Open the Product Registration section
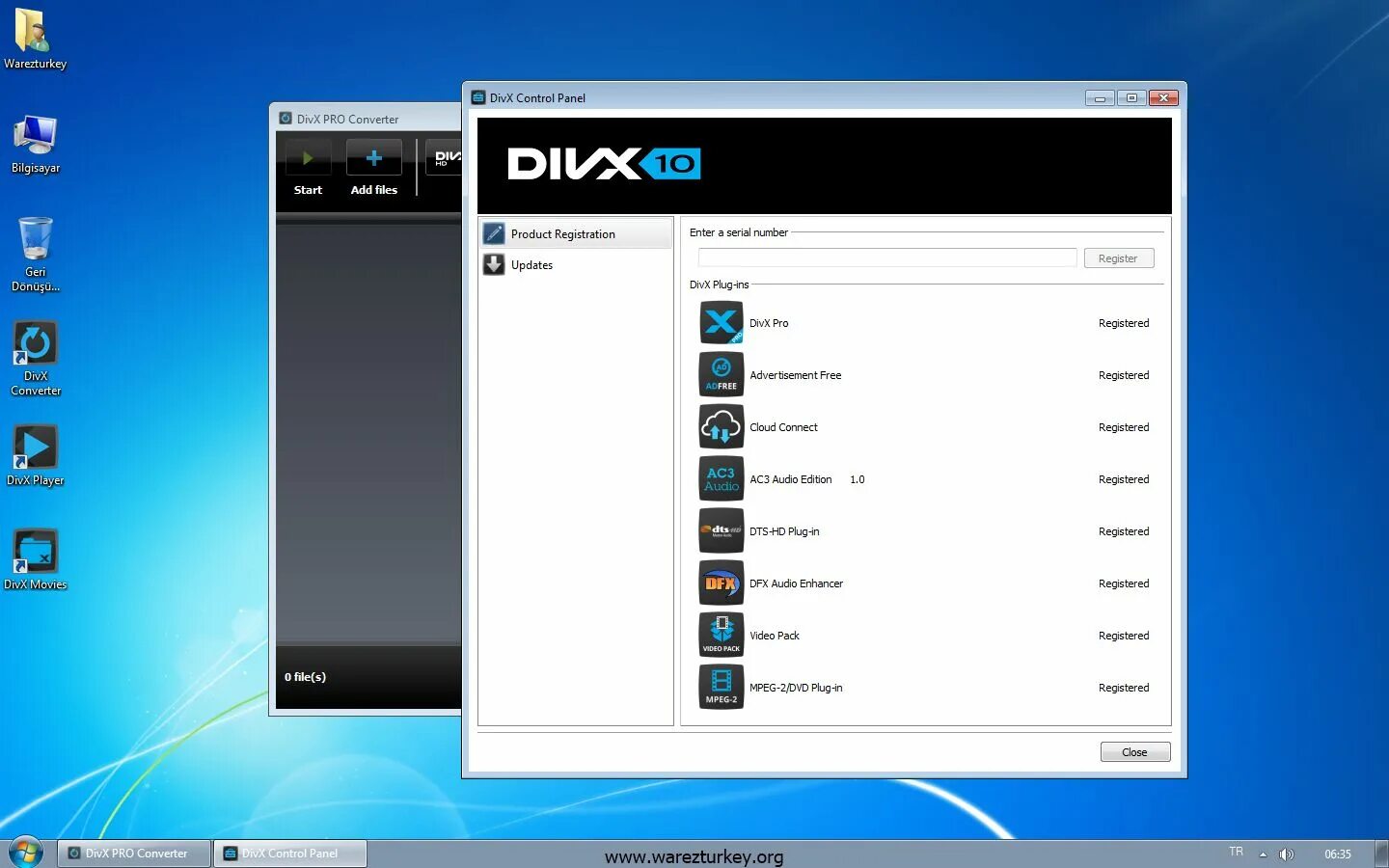 [x=576, y=233]
